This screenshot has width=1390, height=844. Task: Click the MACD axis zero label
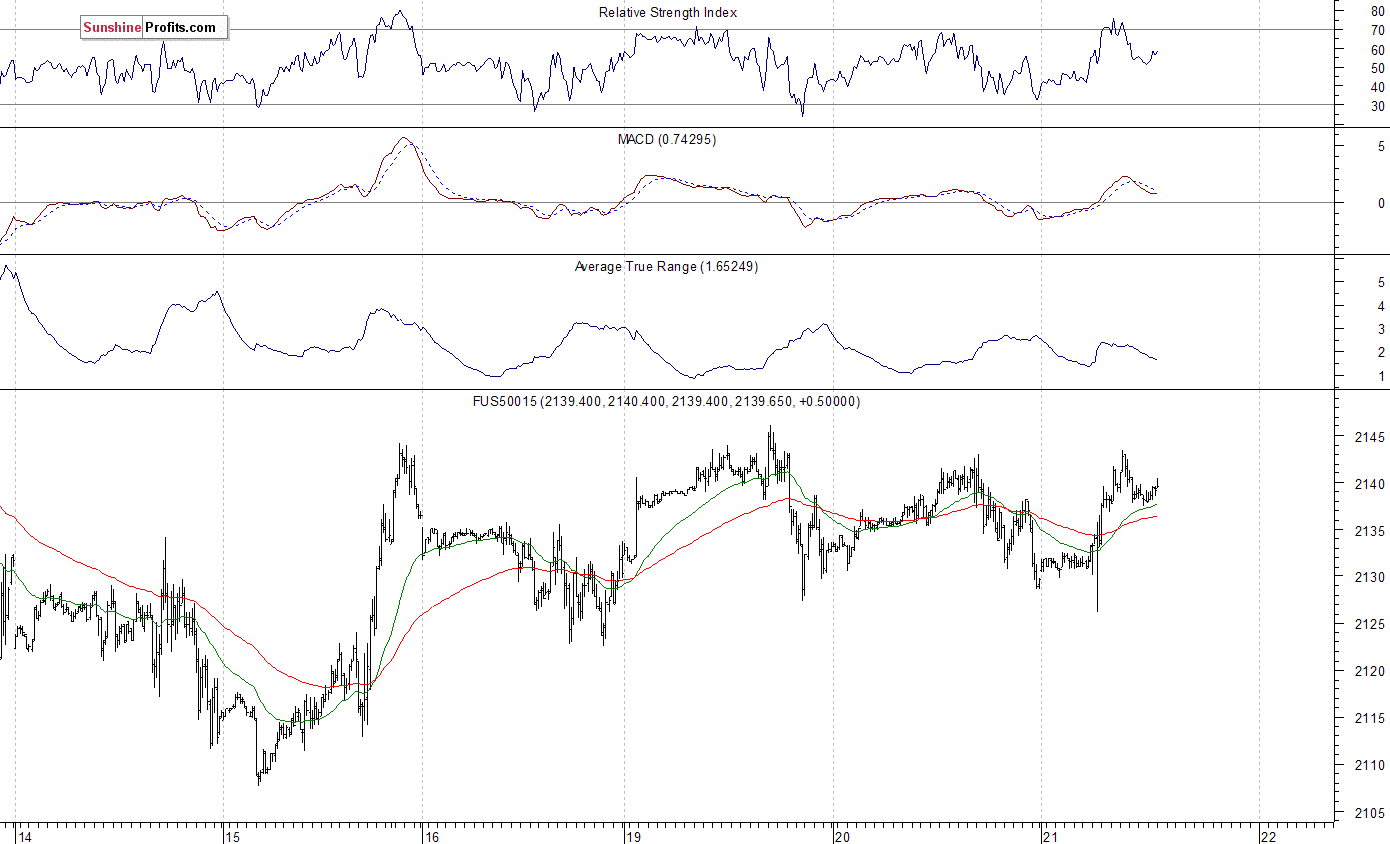[1381, 203]
